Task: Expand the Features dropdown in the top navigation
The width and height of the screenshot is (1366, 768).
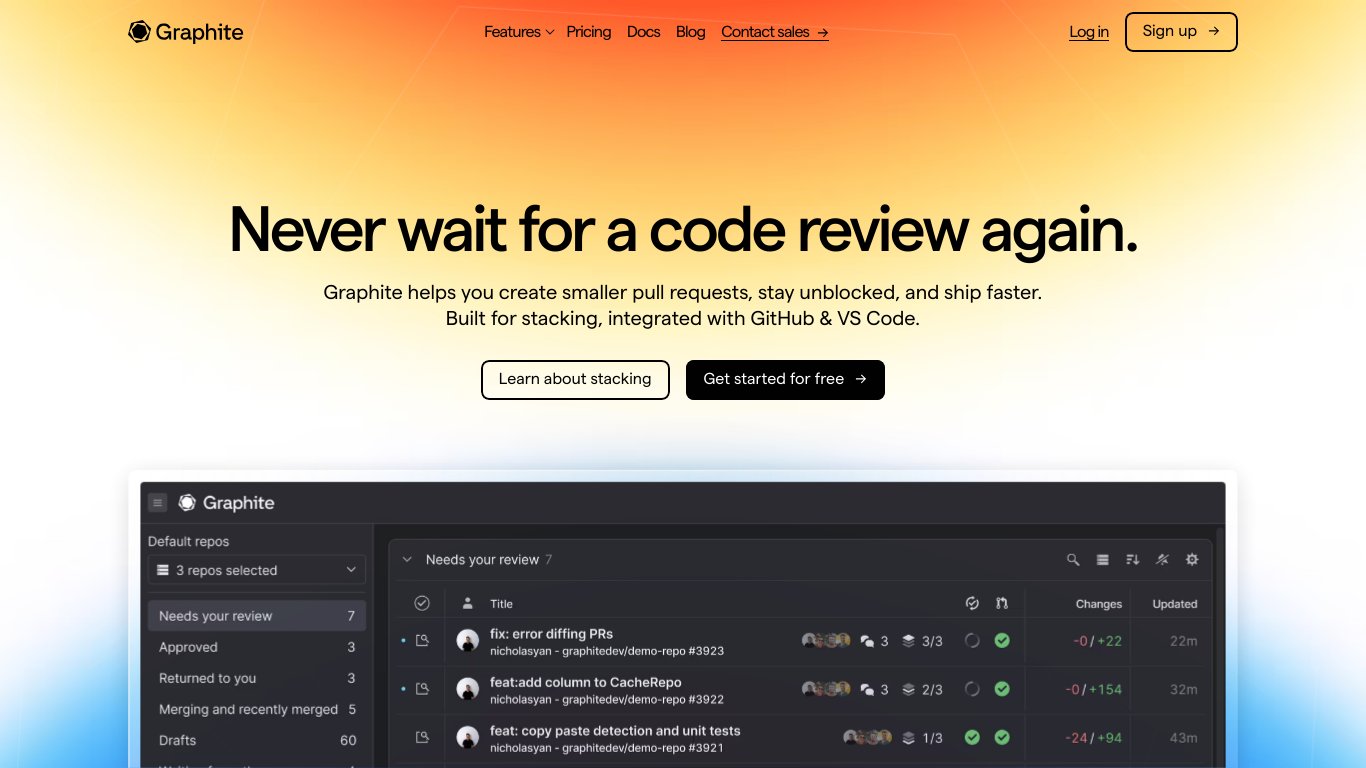Action: pyautogui.click(x=519, y=32)
